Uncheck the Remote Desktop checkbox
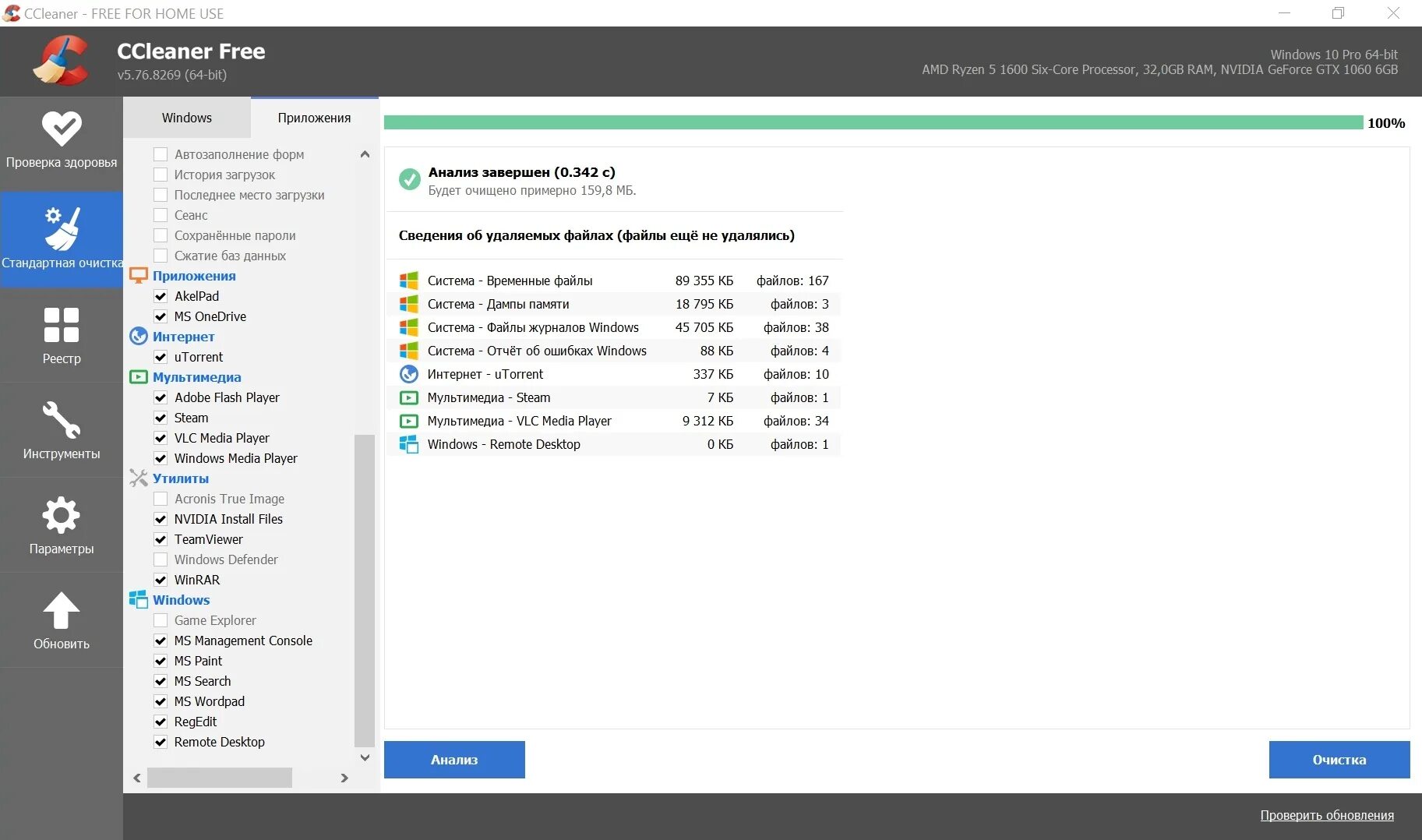The height and width of the screenshot is (840, 1422). (x=161, y=742)
